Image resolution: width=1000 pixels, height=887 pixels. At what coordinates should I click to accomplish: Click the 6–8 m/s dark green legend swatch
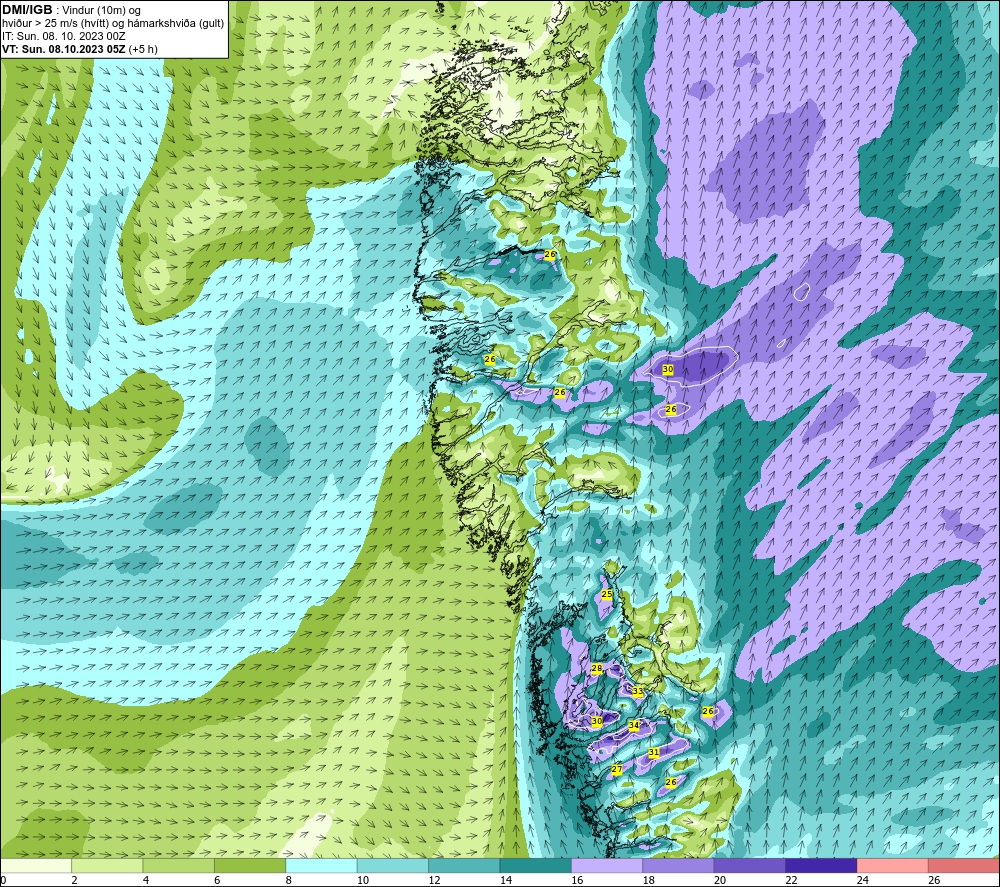(250, 866)
